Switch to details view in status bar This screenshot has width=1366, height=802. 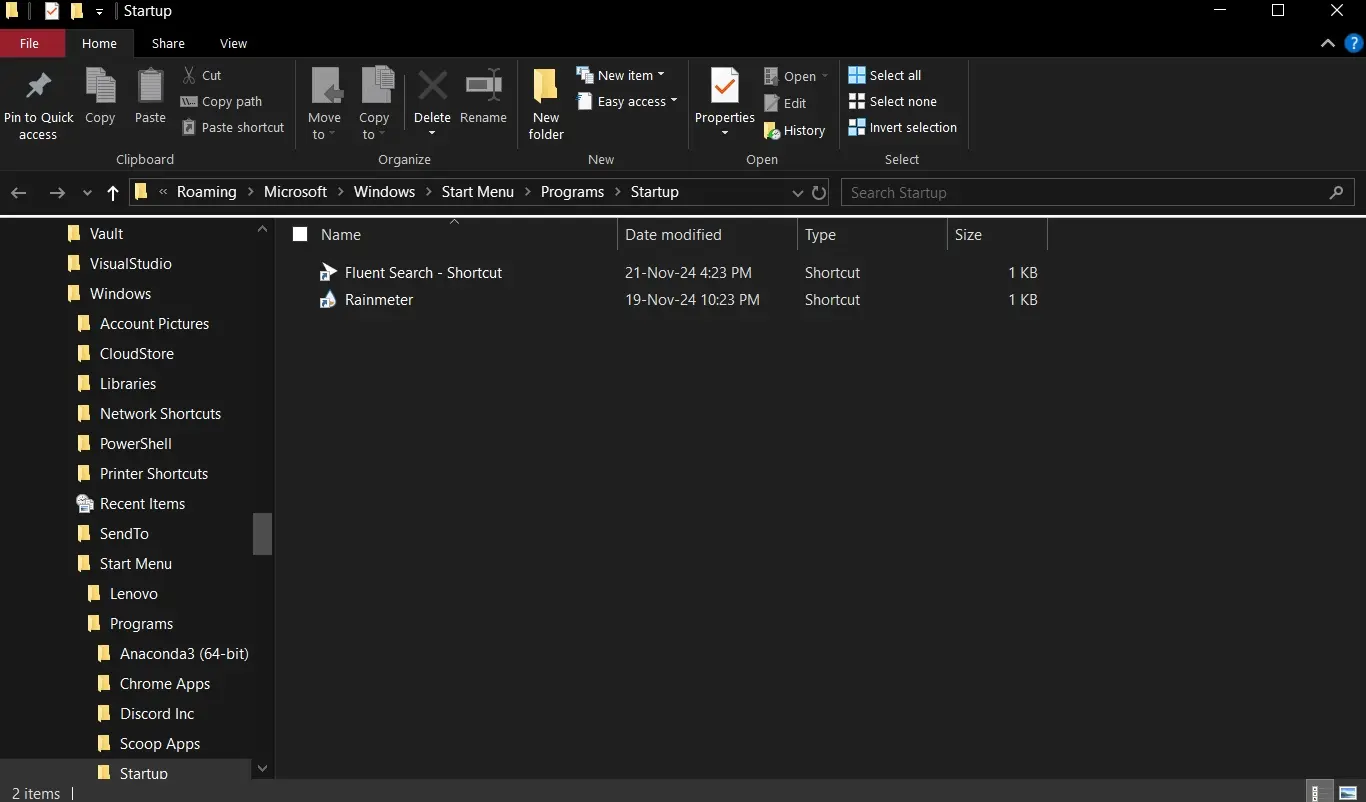(1321, 793)
